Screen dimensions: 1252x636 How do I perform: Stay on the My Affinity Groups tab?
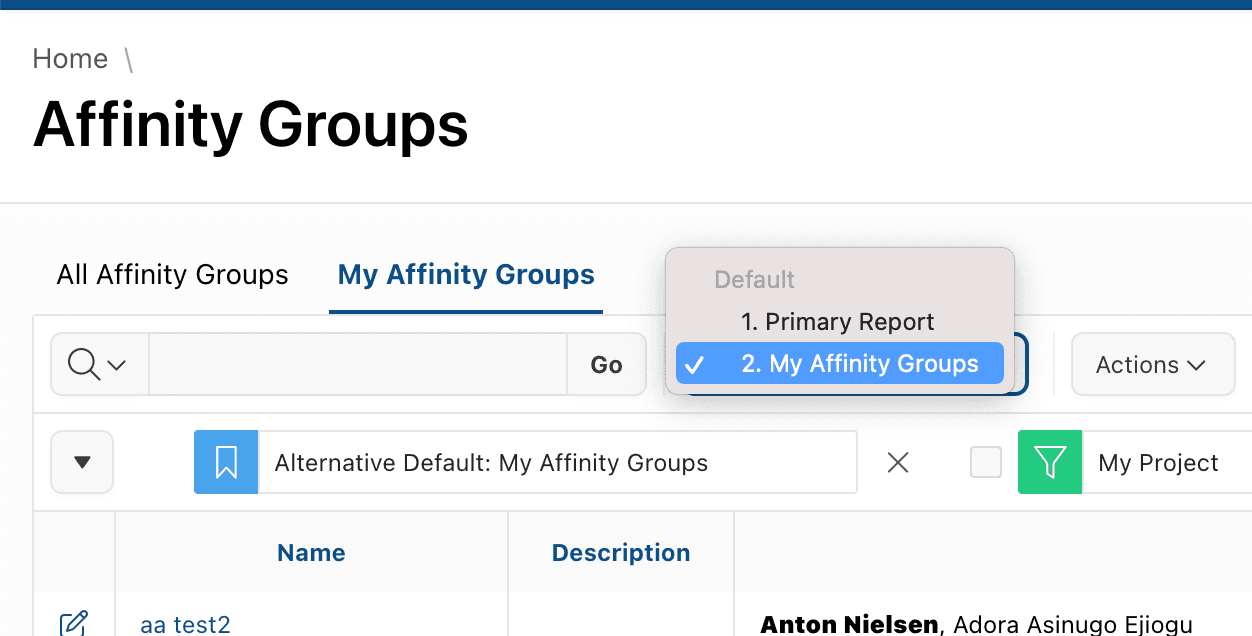point(464,274)
